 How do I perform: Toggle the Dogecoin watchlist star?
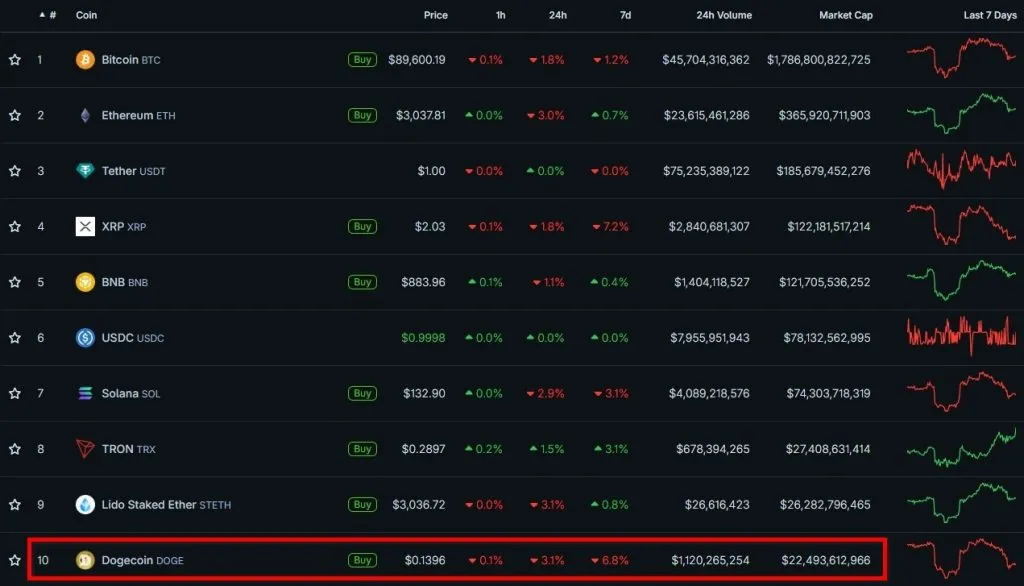(x=15, y=560)
